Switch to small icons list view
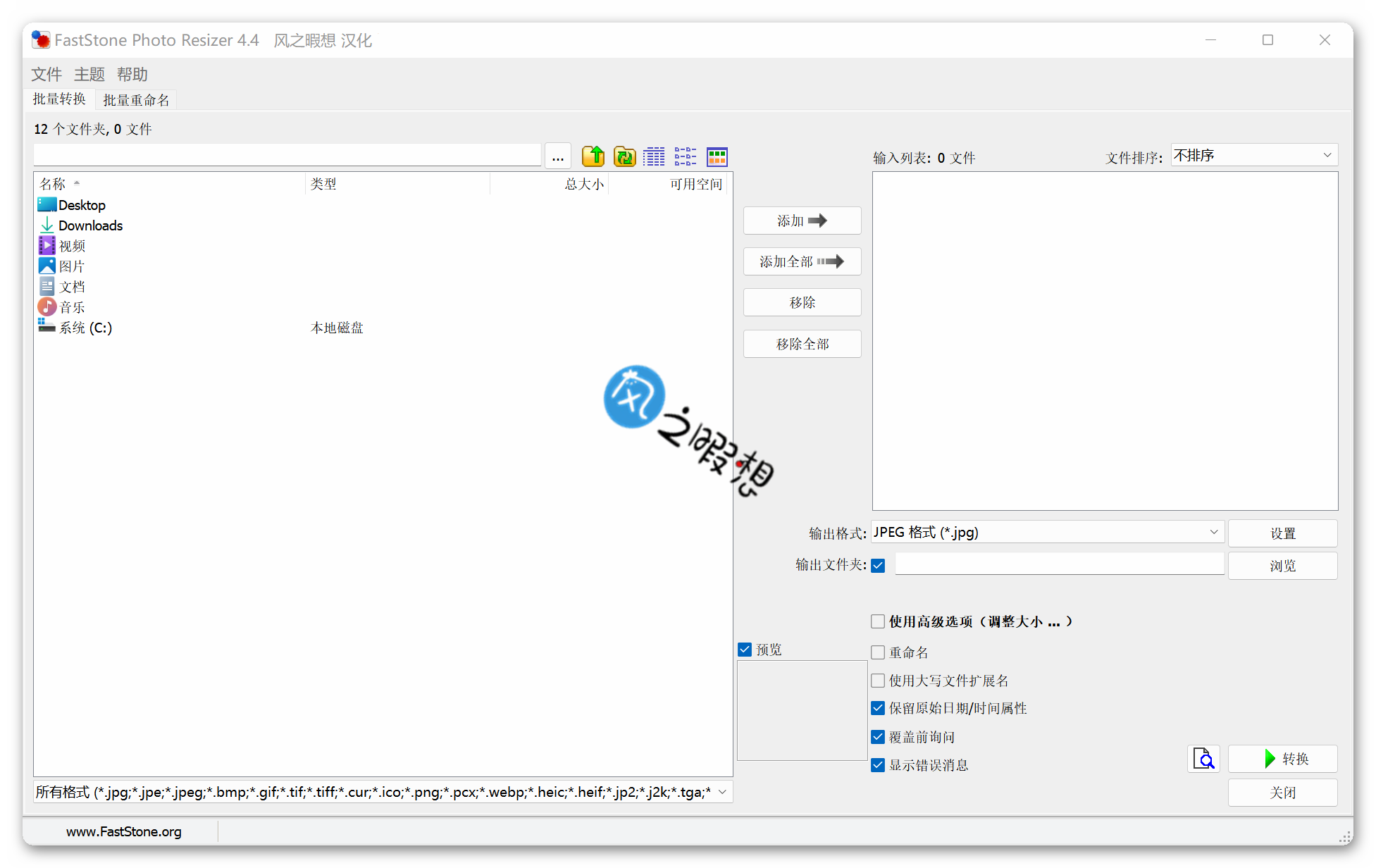The image size is (1376, 868). [686, 156]
